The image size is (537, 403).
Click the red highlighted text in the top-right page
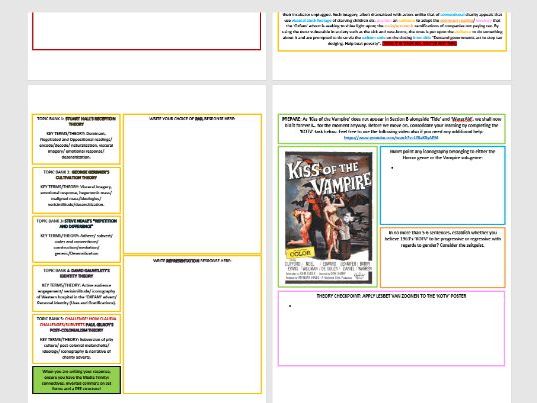point(419,43)
